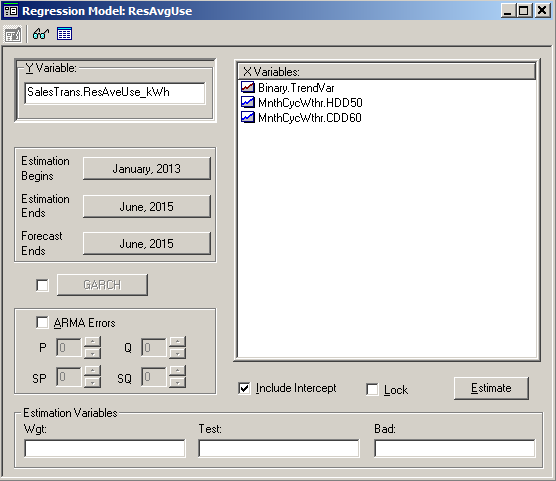
Task: Click the Bad estimation variable field
Action: [x=455, y=448]
